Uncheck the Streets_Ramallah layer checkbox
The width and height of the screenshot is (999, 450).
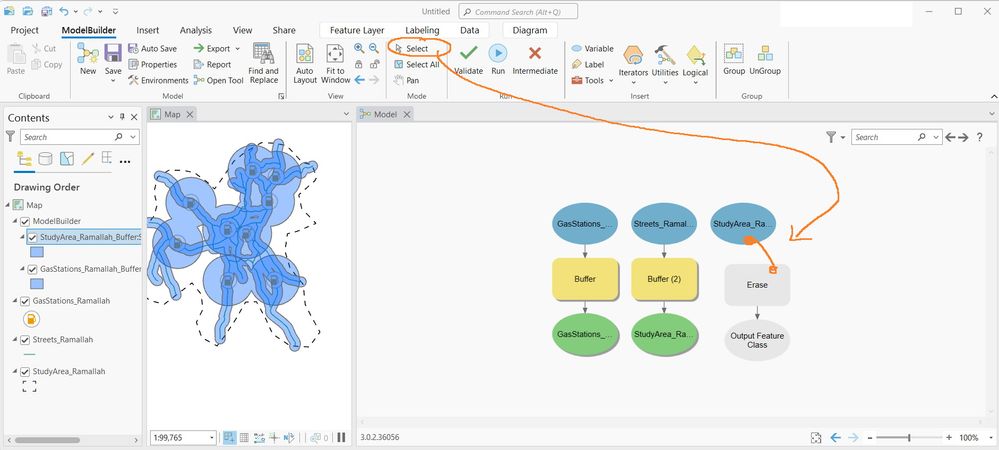[25, 340]
